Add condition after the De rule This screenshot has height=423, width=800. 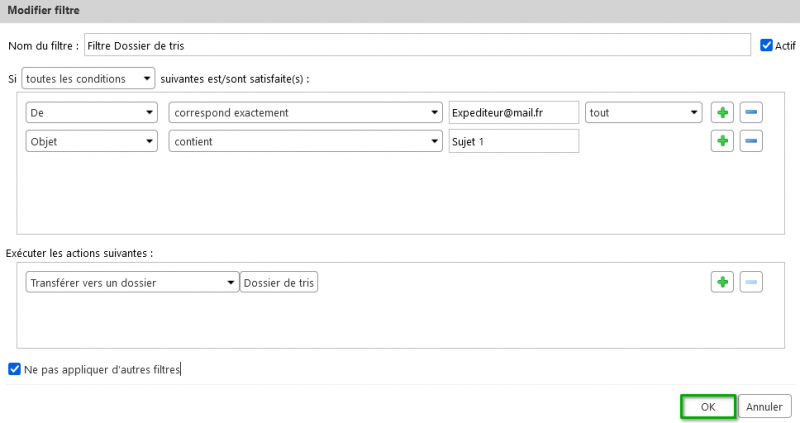pos(722,112)
